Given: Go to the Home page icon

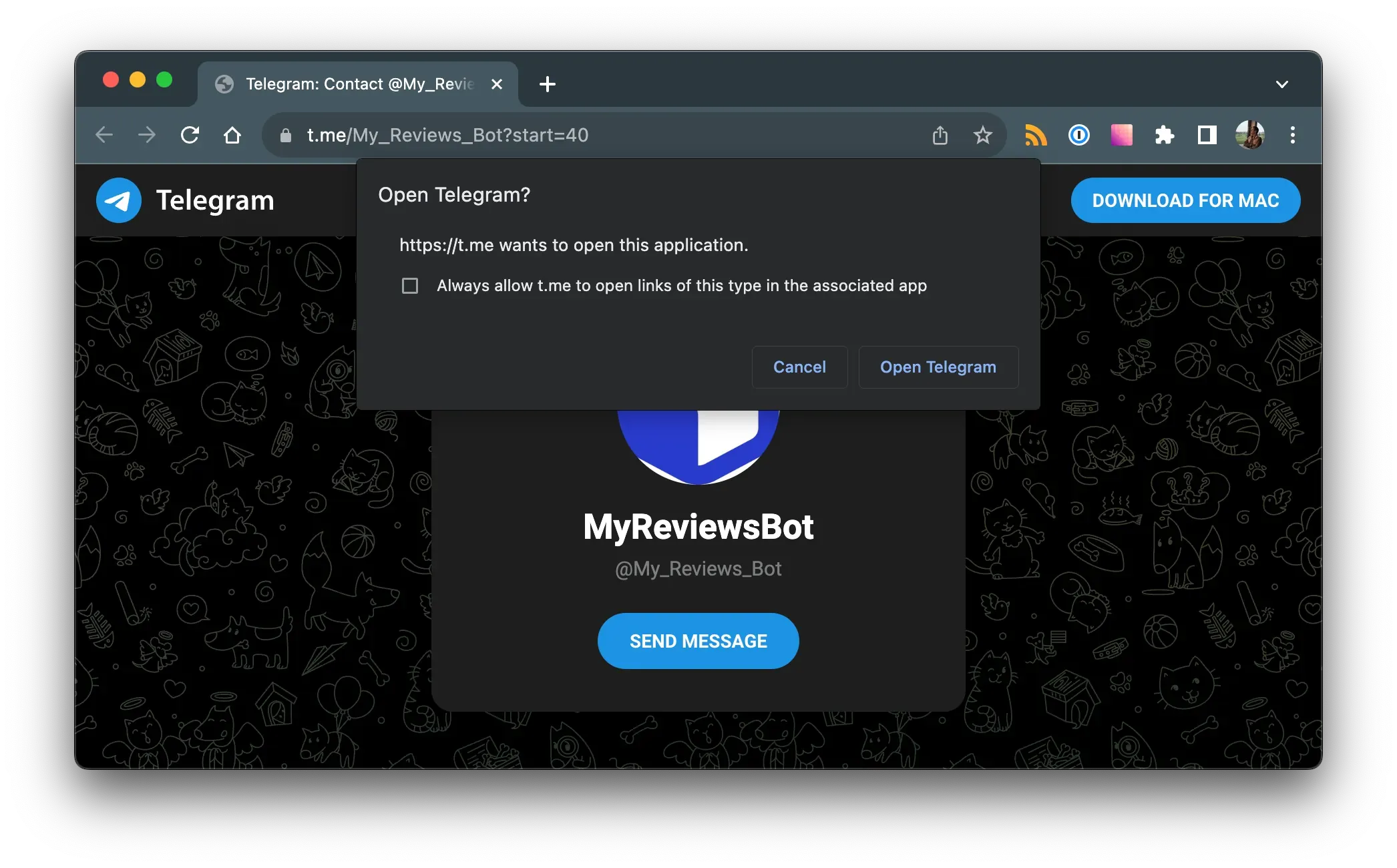Looking at the screenshot, I should [232, 136].
